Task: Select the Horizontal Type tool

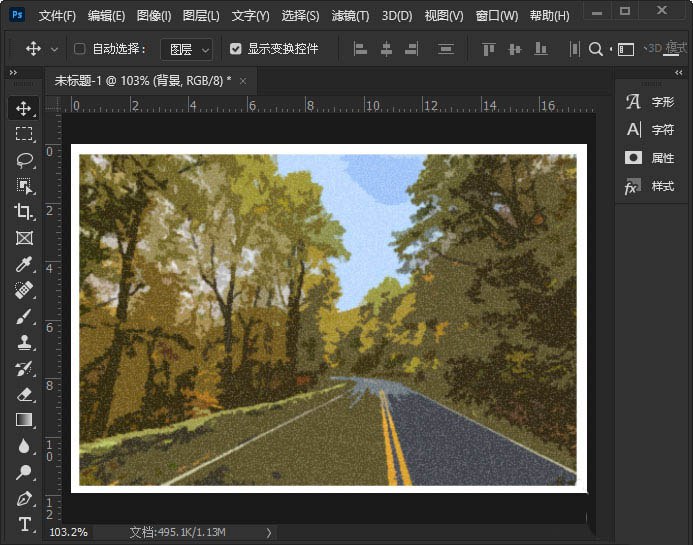Action: tap(23, 525)
